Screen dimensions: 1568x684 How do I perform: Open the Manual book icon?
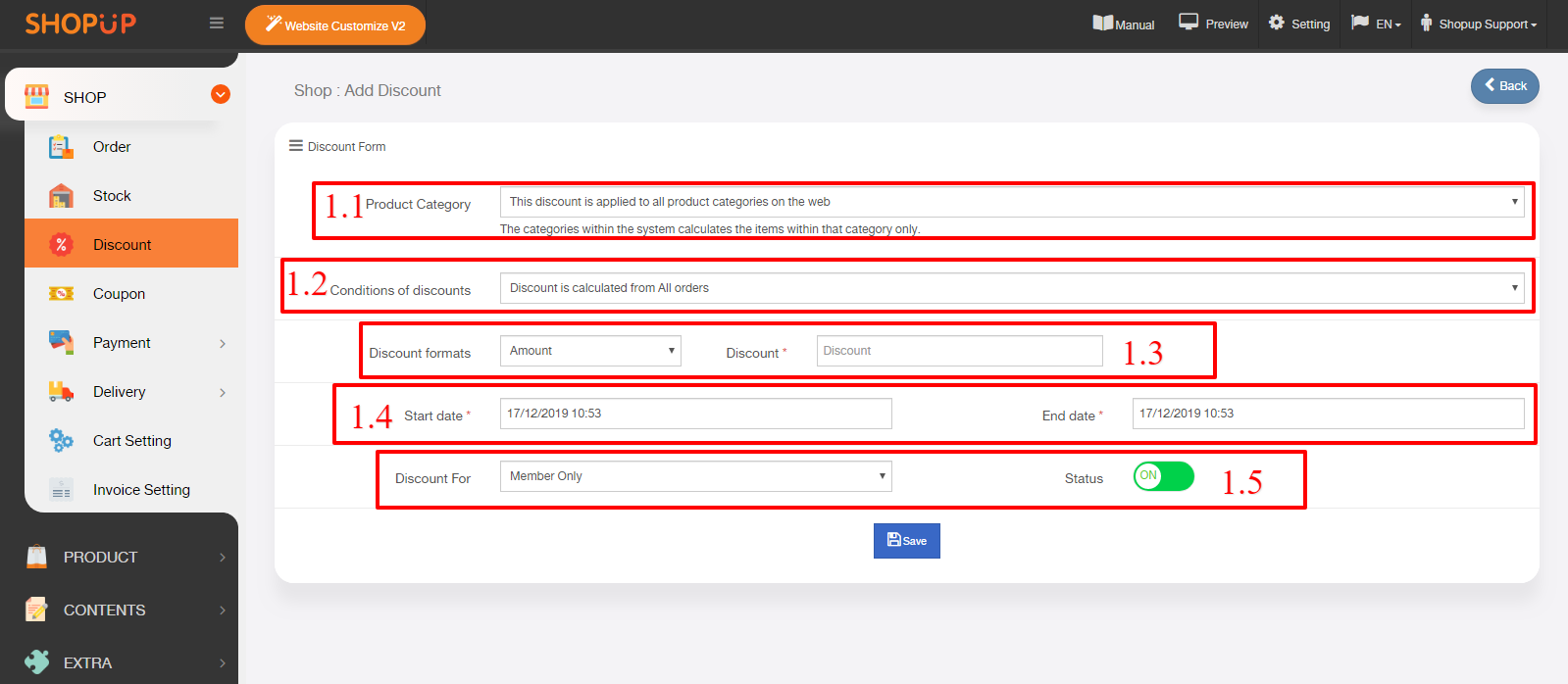click(x=1103, y=23)
